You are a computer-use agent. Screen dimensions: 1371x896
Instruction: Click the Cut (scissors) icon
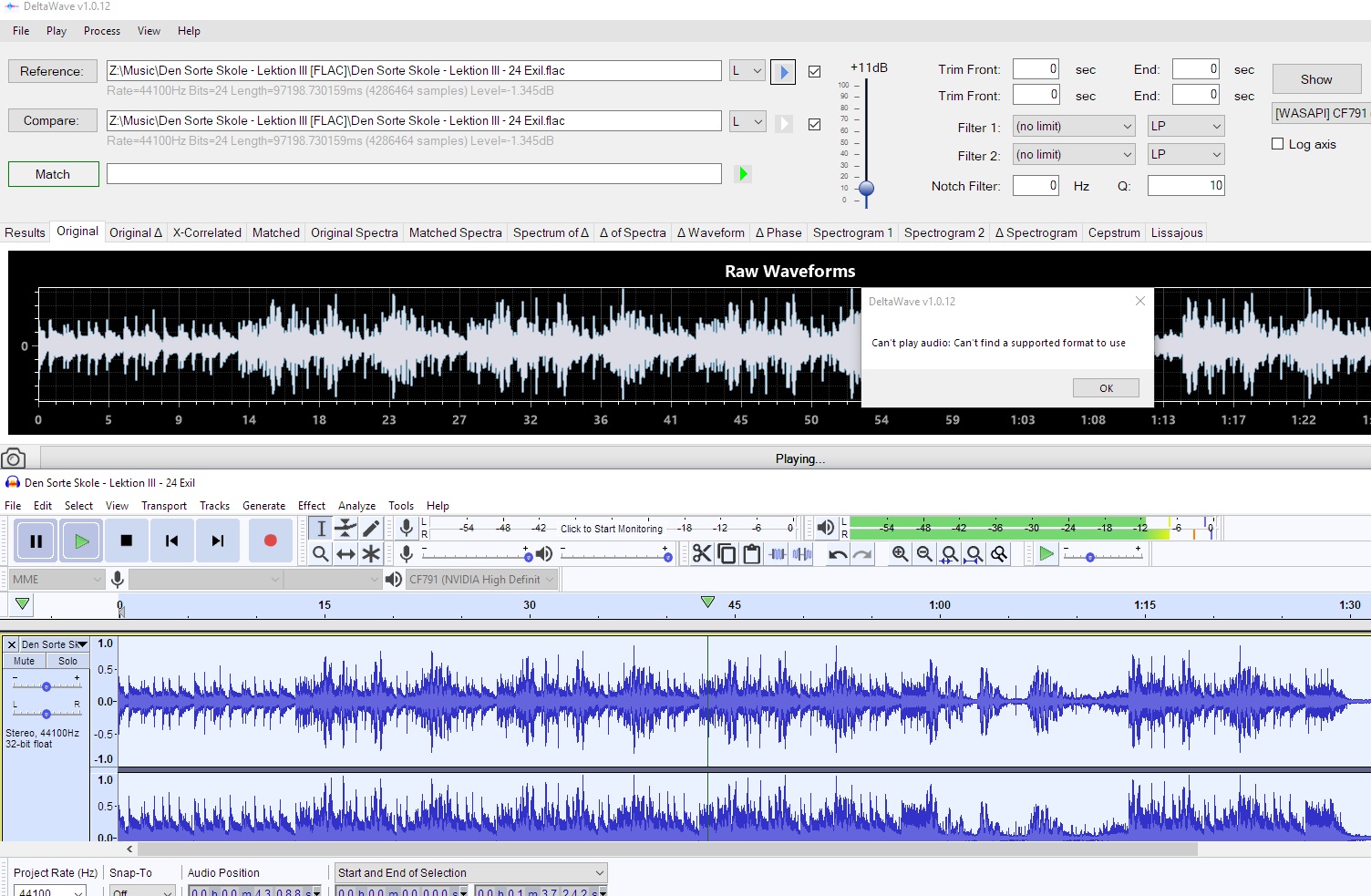[x=702, y=553]
